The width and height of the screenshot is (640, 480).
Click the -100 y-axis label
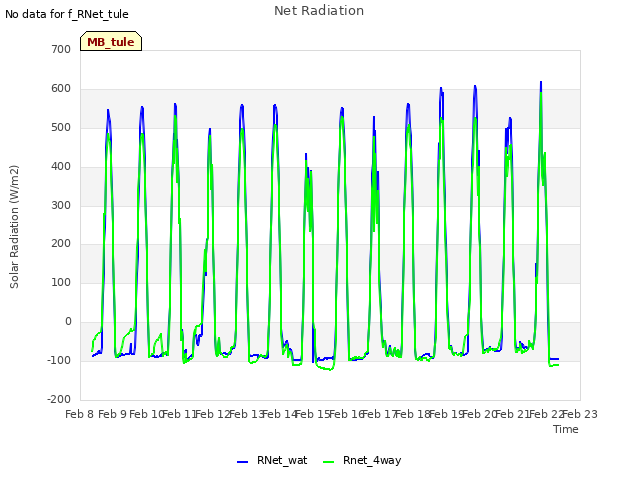(x=59, y=360)
